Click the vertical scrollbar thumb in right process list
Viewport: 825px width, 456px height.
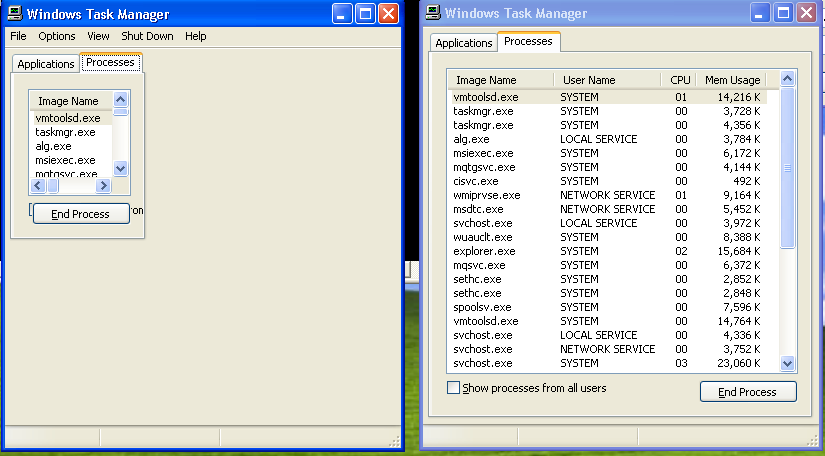[x=787, y=168]
